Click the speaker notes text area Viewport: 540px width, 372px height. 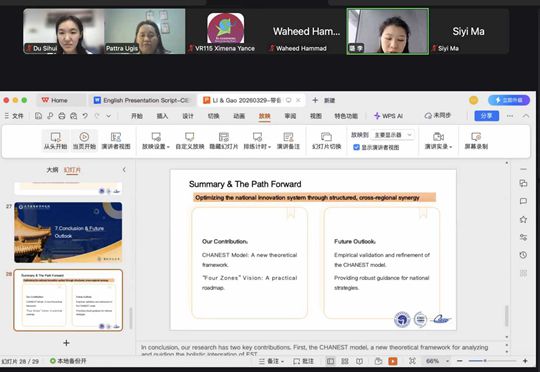coord(320,350)
